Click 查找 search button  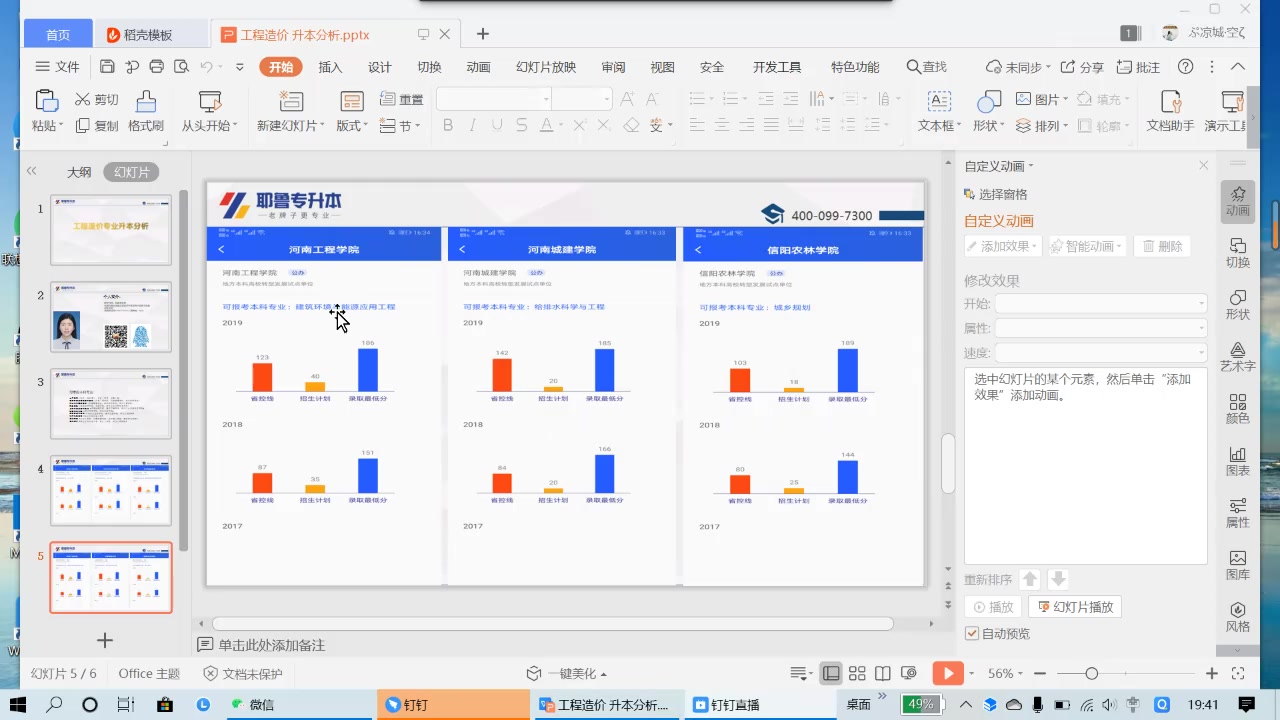pyautogui.click(x=927, y=67)
